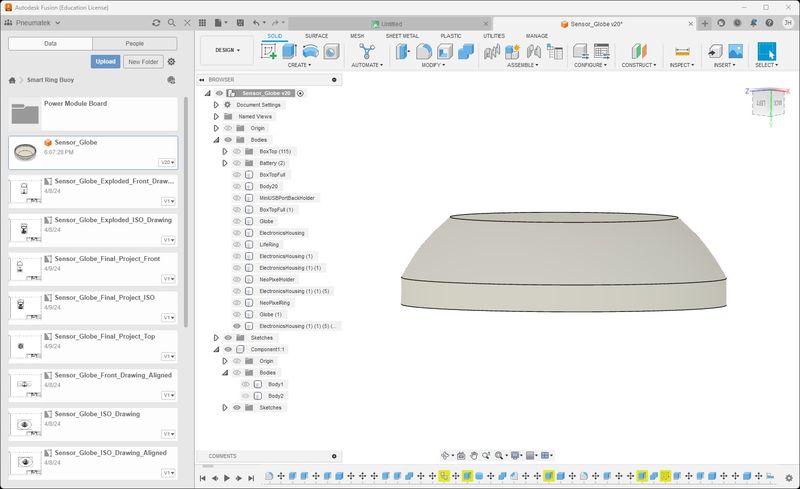This screenshot has height=489, width=800.
Task: Click the Measure icon under Inspect
Action: (x=683, y=51)
